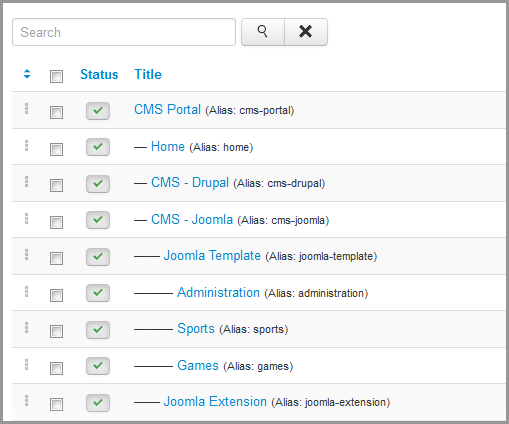Click status checkmark for Joomla Extension

point(98,403)
